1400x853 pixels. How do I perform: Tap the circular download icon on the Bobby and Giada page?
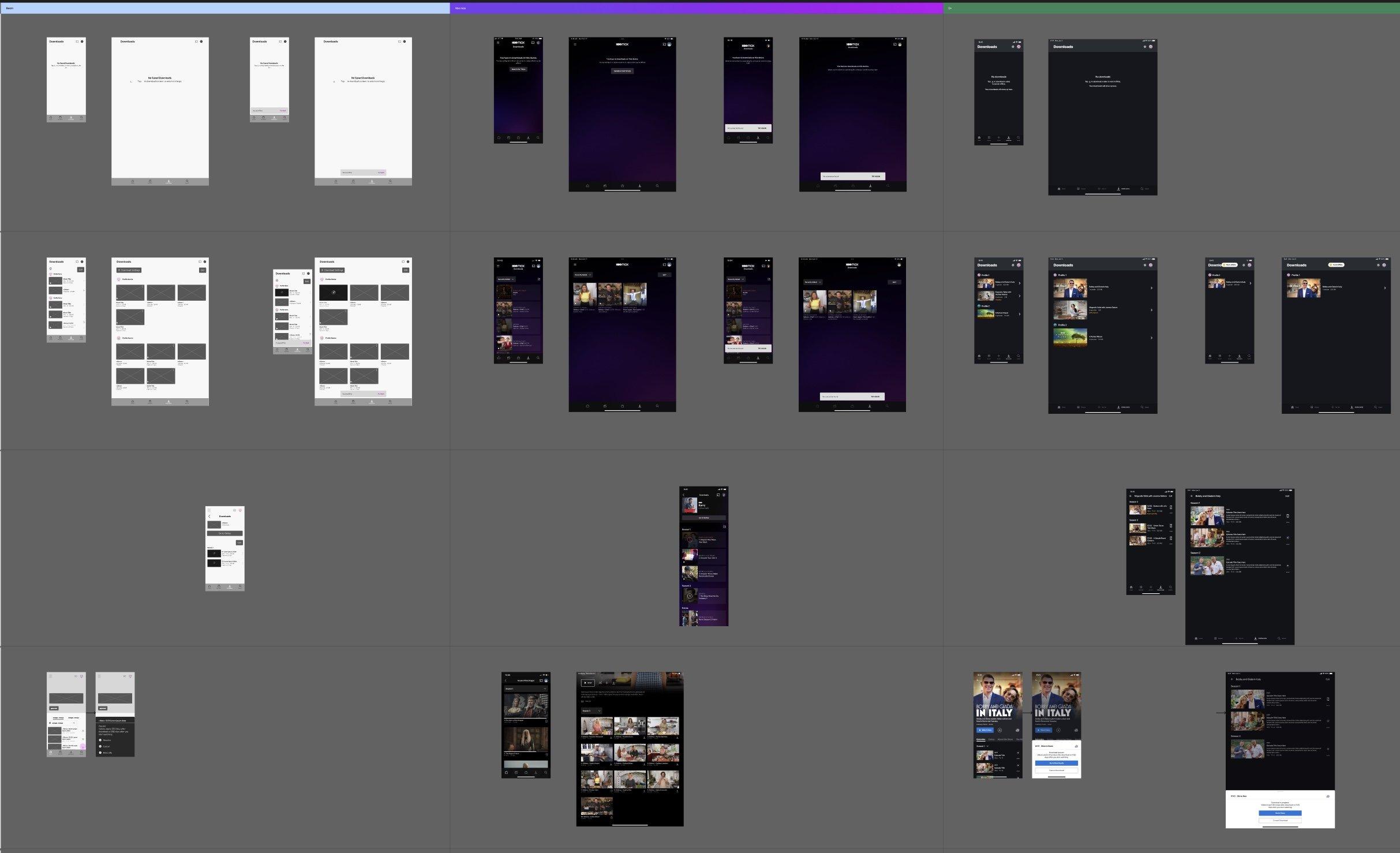1000,730
